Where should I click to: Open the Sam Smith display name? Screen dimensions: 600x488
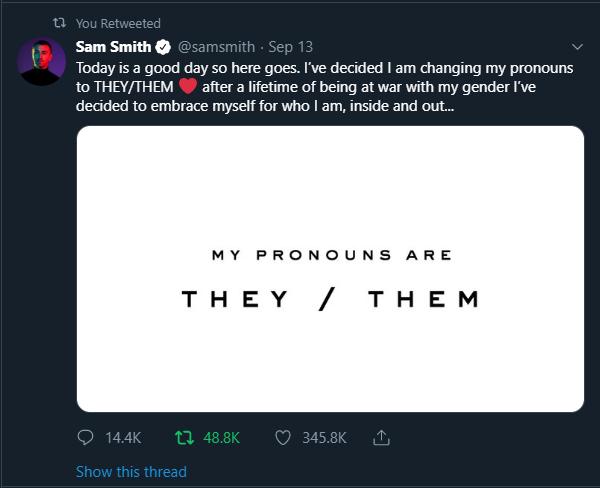(113, 47)
